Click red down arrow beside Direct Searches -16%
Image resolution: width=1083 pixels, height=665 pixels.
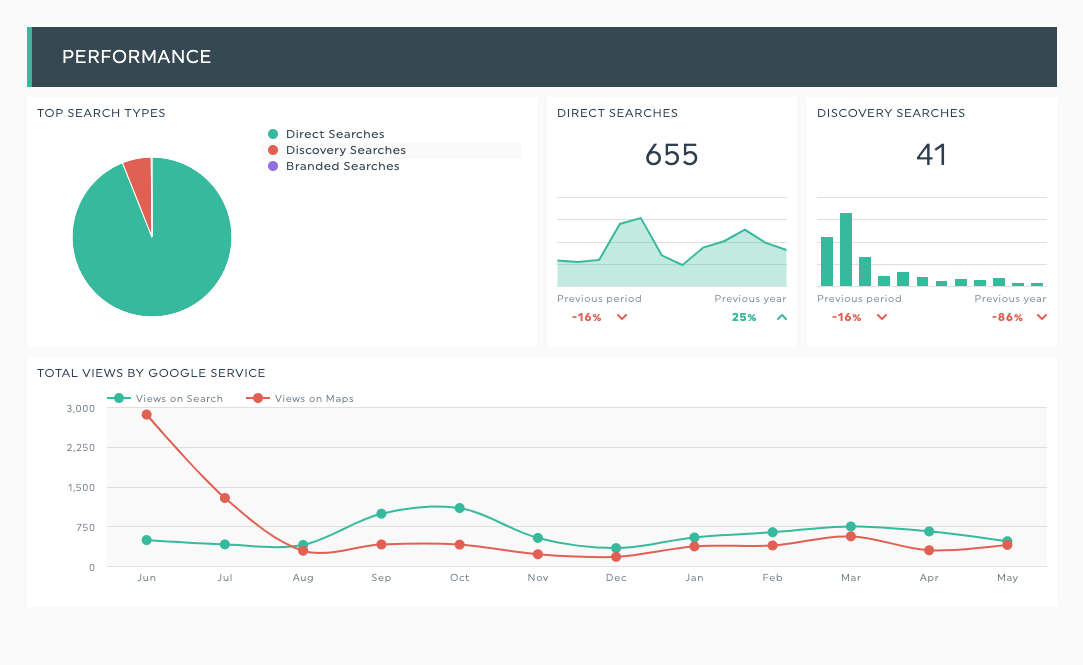[622, 317]
